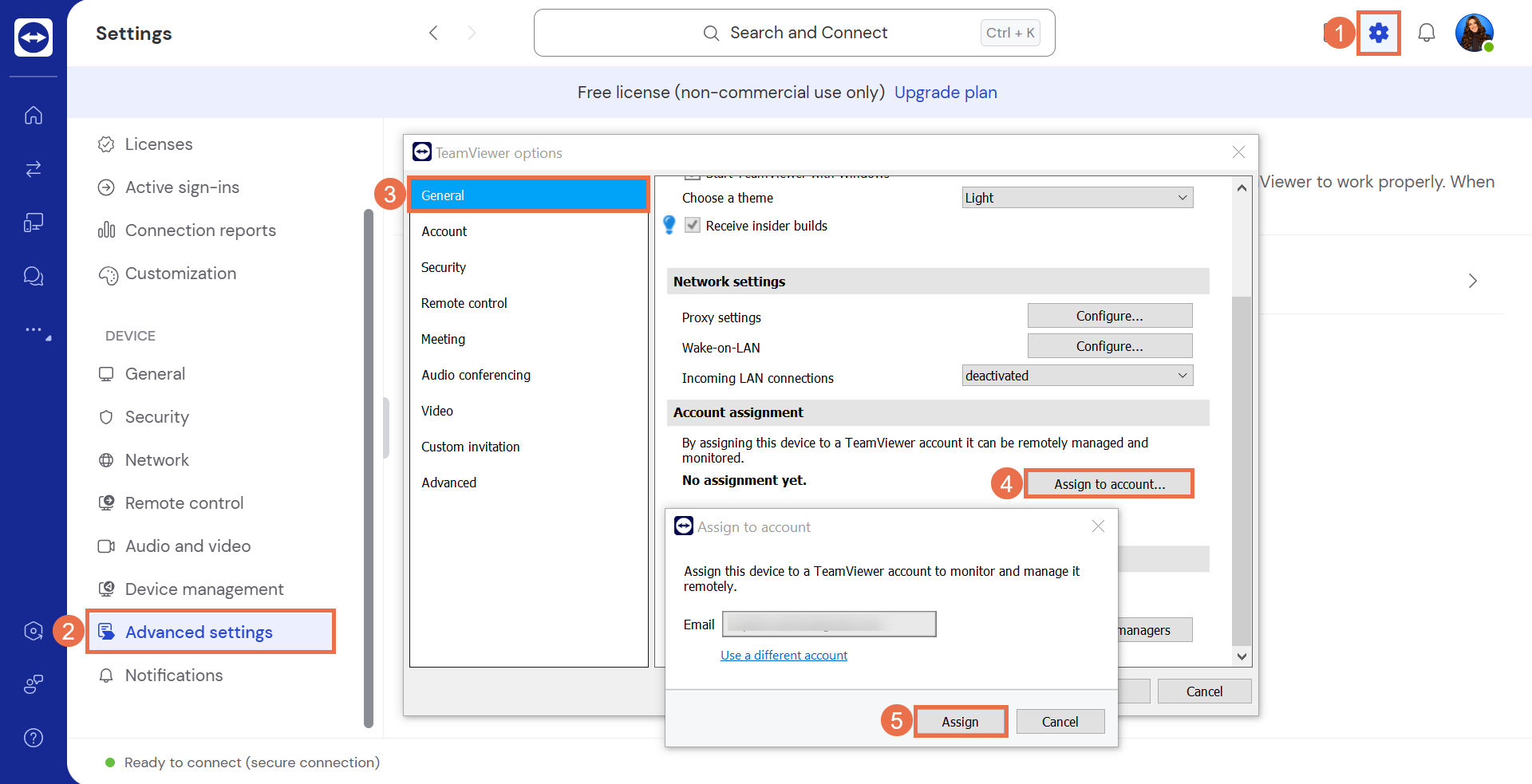The width and height of the screenshot is (1532, 784).
Task: Close the Assign to account dialog
Action: 1098,526
